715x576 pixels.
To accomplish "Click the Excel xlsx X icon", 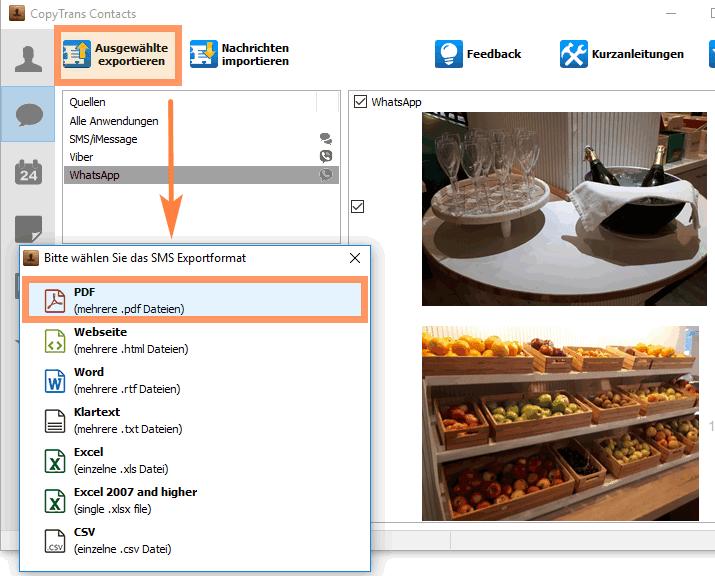I will click(55, 501).
